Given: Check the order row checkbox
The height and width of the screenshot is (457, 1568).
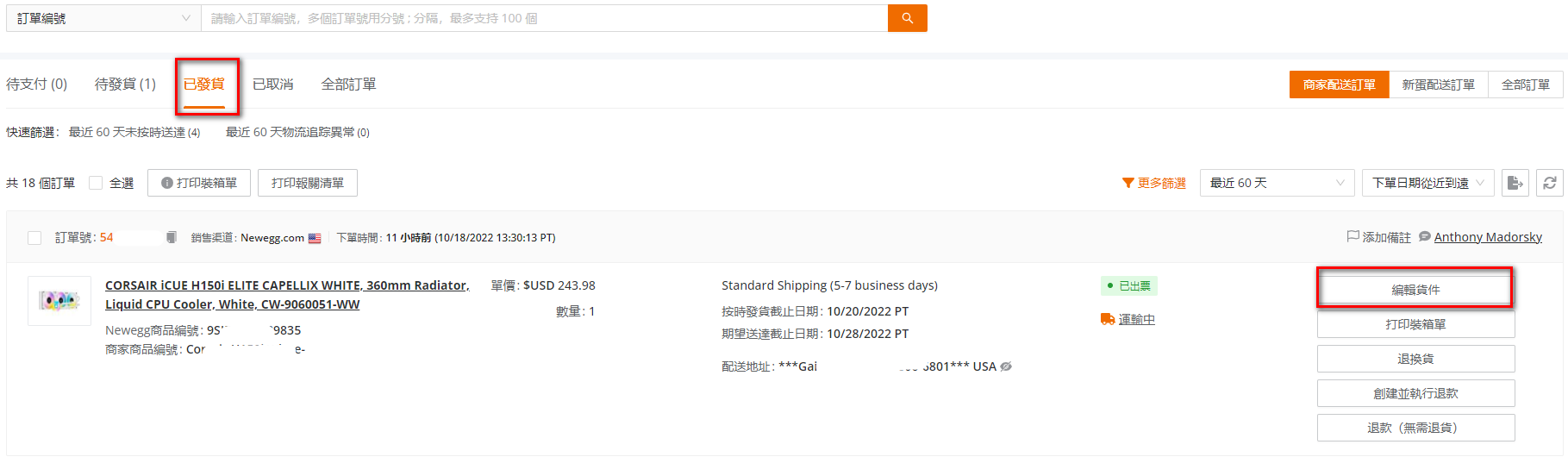Looking at the screenshot, I should tap(34, 238).
